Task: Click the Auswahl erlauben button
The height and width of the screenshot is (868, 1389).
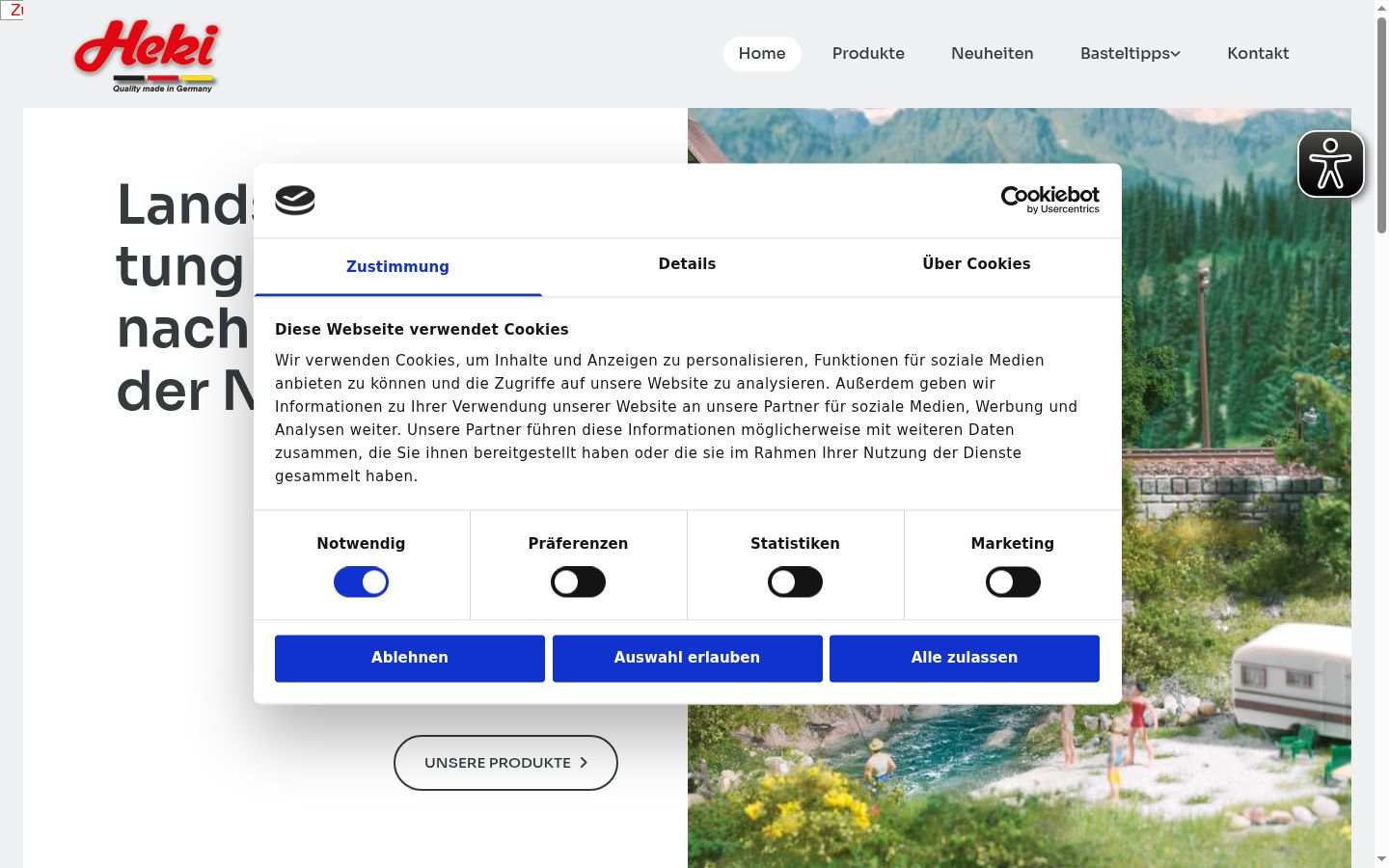Action: coord(687,658)
